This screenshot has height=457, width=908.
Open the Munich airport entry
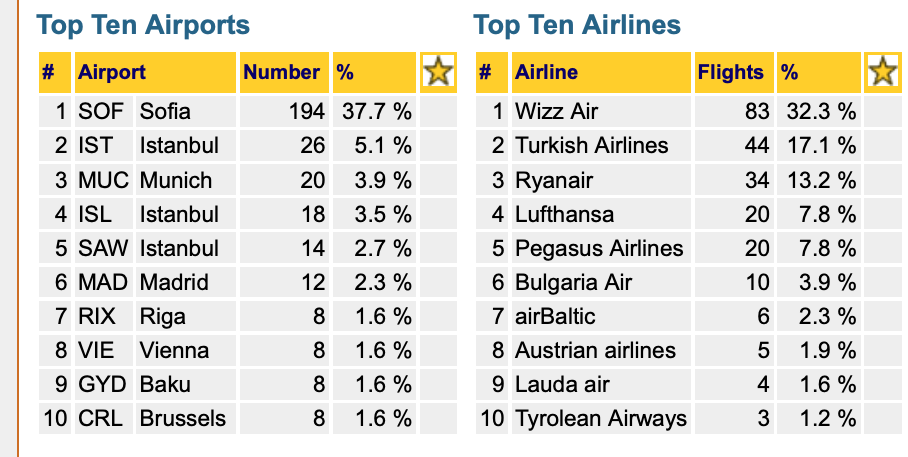[x=176, y=180]
